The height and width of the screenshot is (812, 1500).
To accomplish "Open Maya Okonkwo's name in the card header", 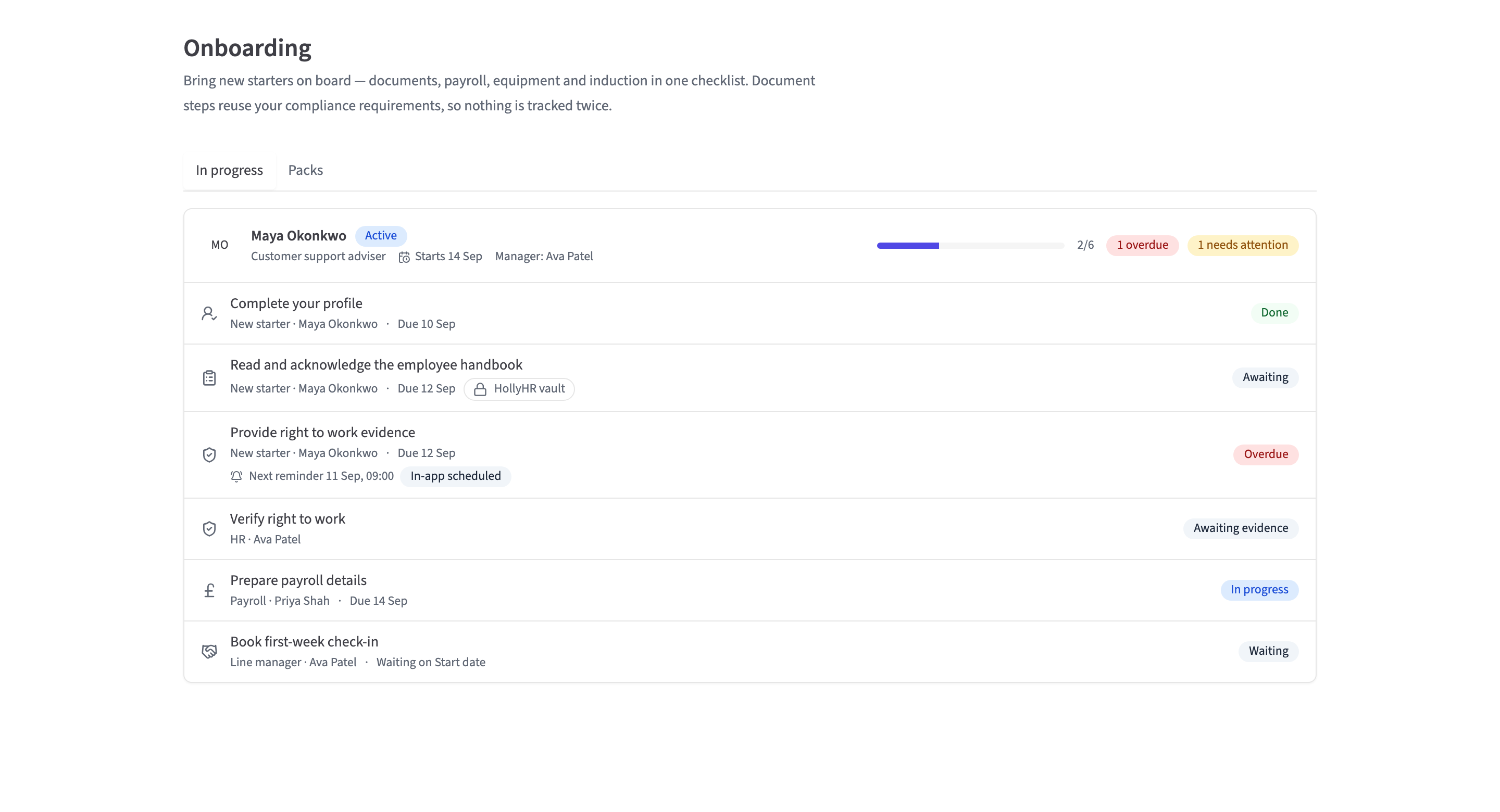I will click(x=298, y=236).
